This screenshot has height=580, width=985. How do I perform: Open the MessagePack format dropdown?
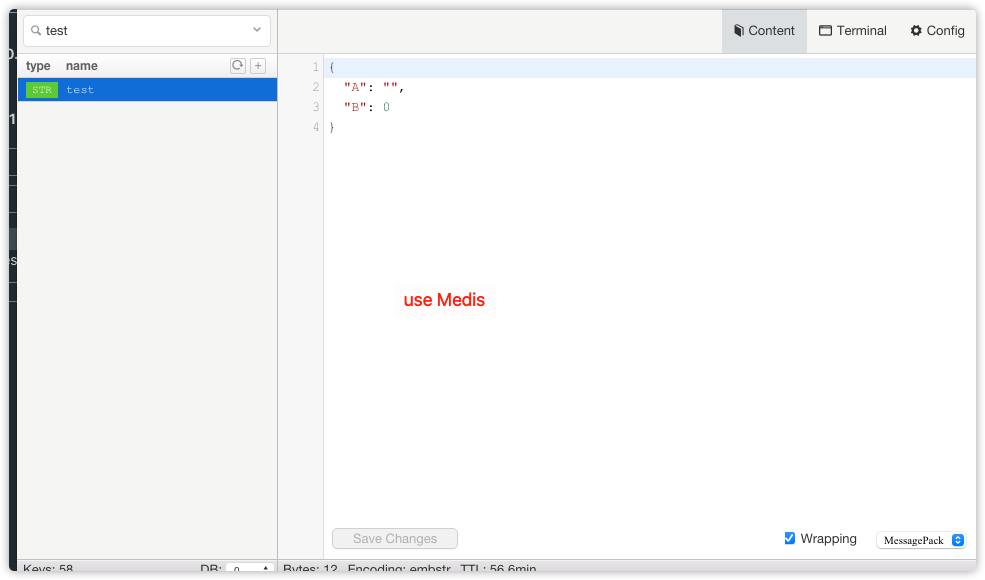click(x=919, y=539)
